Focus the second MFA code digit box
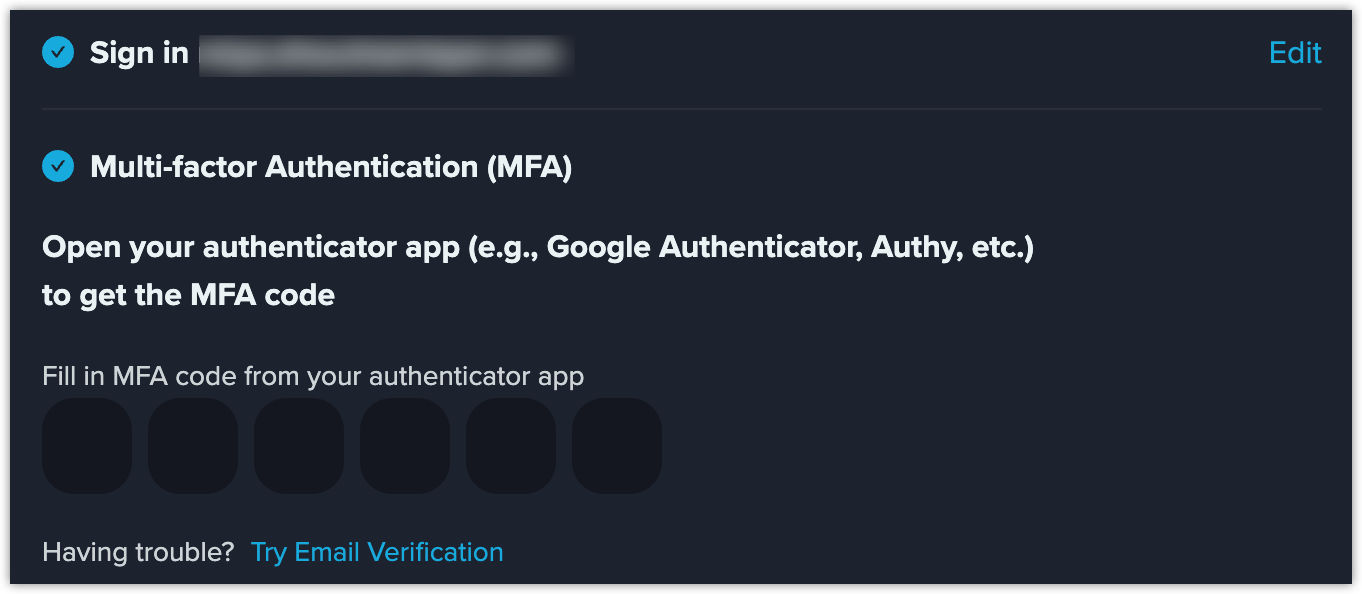The width and height of the screenshot is (1362, 594). (193, 446)
